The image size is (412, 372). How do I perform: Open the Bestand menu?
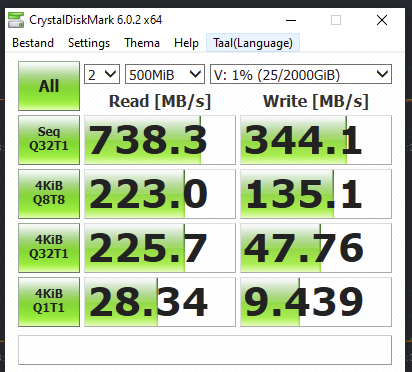[x=33, y=43]
